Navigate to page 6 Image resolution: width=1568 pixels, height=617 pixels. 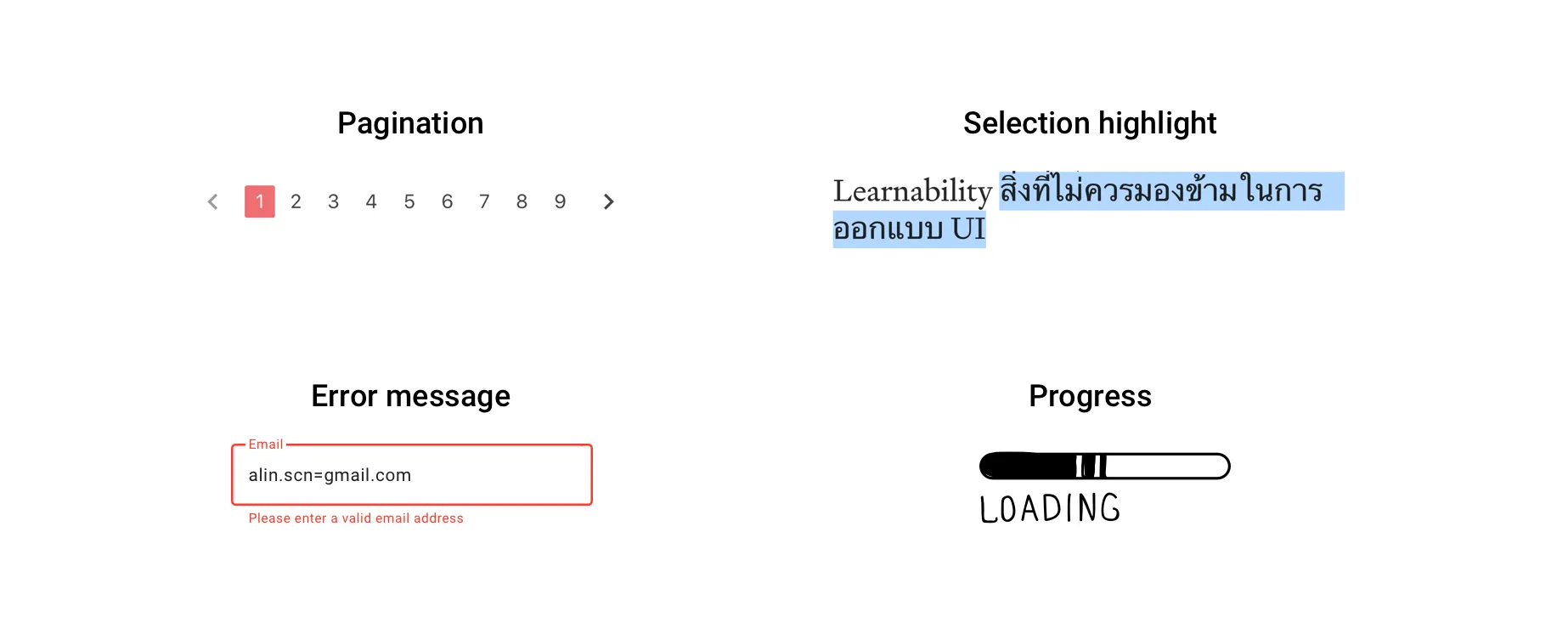click(x=447, y=201)
